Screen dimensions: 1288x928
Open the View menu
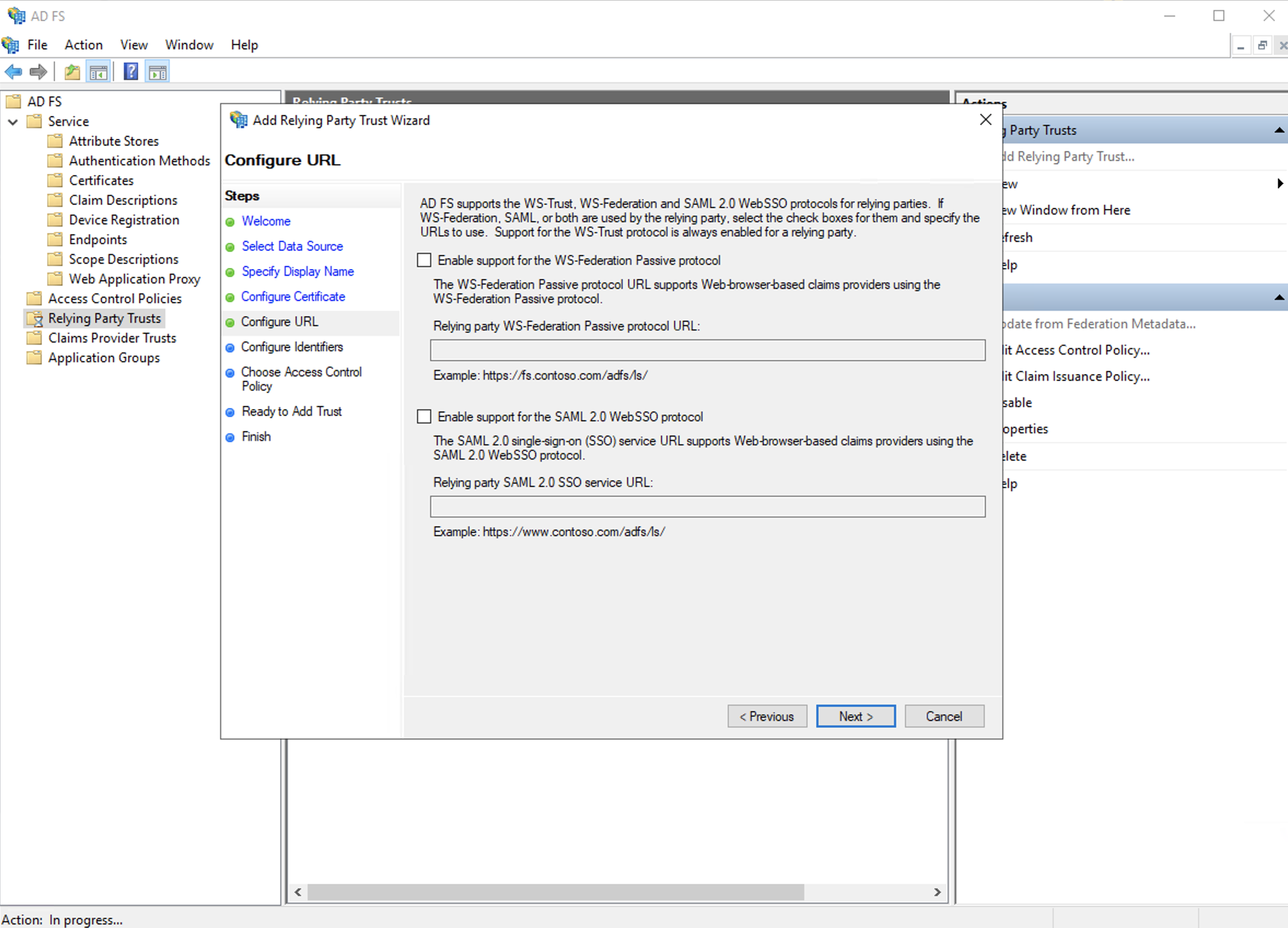coord(134,45)
